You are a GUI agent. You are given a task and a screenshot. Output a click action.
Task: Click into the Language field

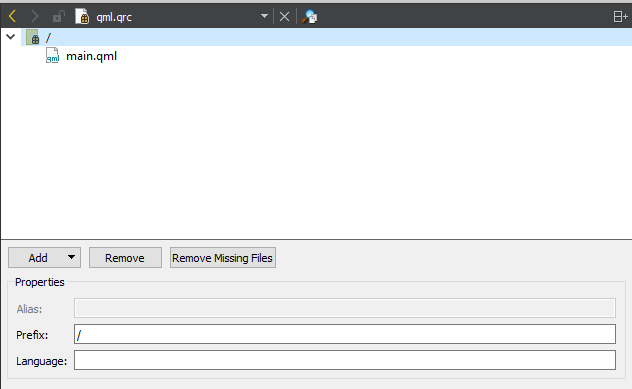tap(345, 360)
